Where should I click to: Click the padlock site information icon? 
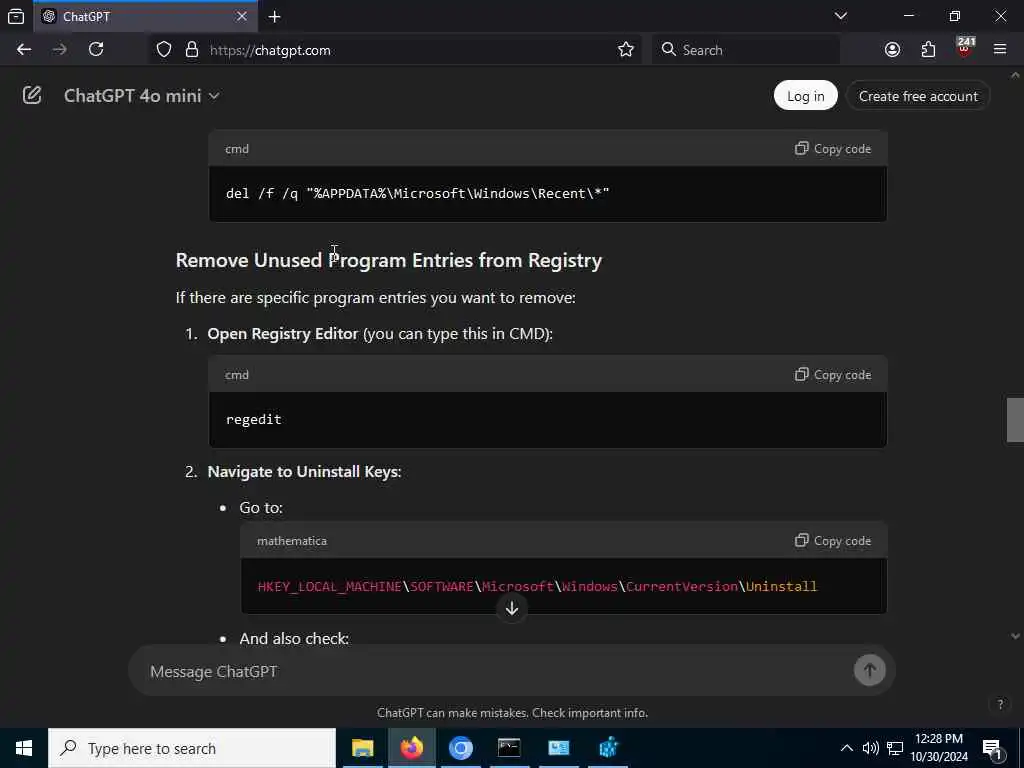[x=191, y=50]
